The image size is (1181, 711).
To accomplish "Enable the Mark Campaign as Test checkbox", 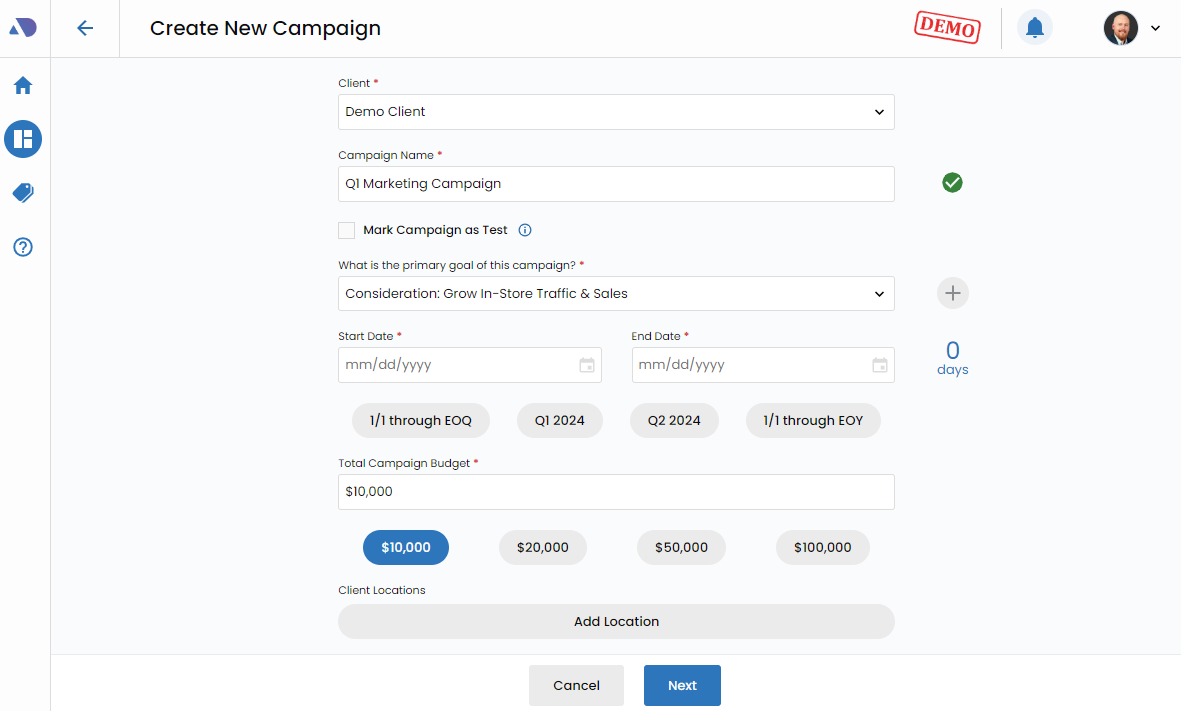I will coord(347,230).
